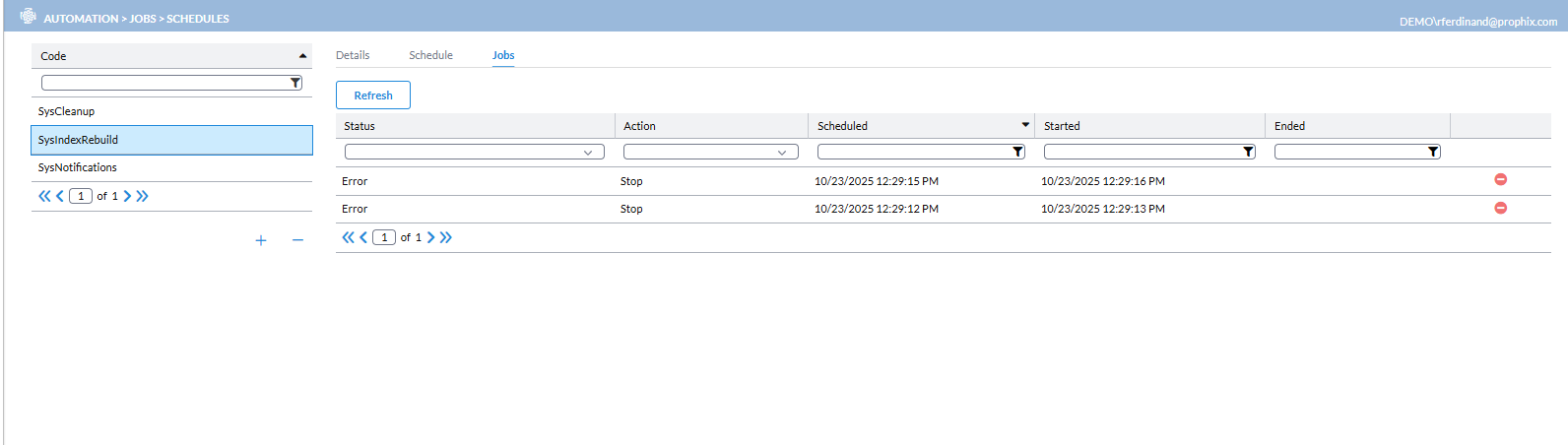The image size is (1568, 445).
Task: Click the Prophix logo icon in header
Action: (x=28, y=17)
